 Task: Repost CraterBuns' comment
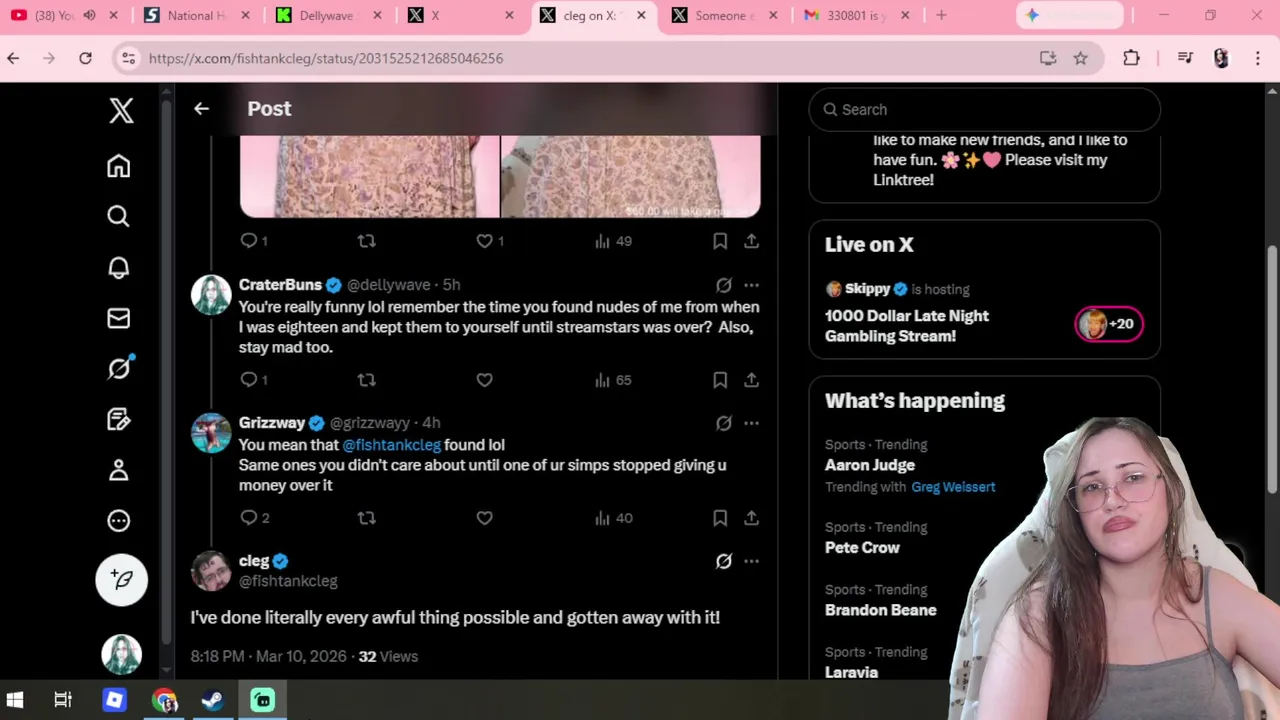366,380
